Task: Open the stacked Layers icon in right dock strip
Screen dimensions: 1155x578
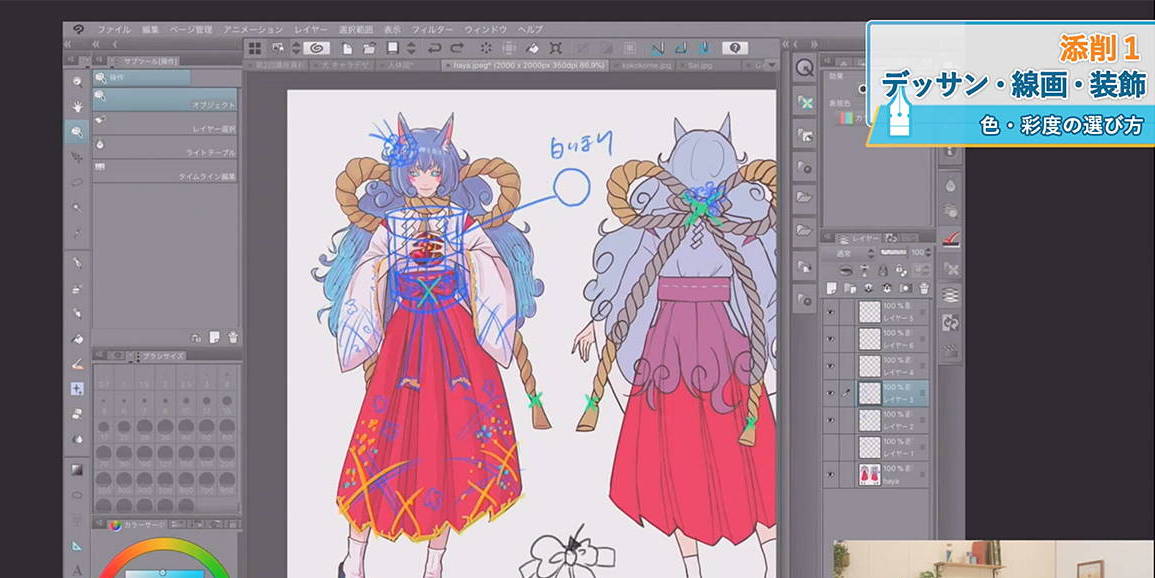Action: tap(950, 296)
